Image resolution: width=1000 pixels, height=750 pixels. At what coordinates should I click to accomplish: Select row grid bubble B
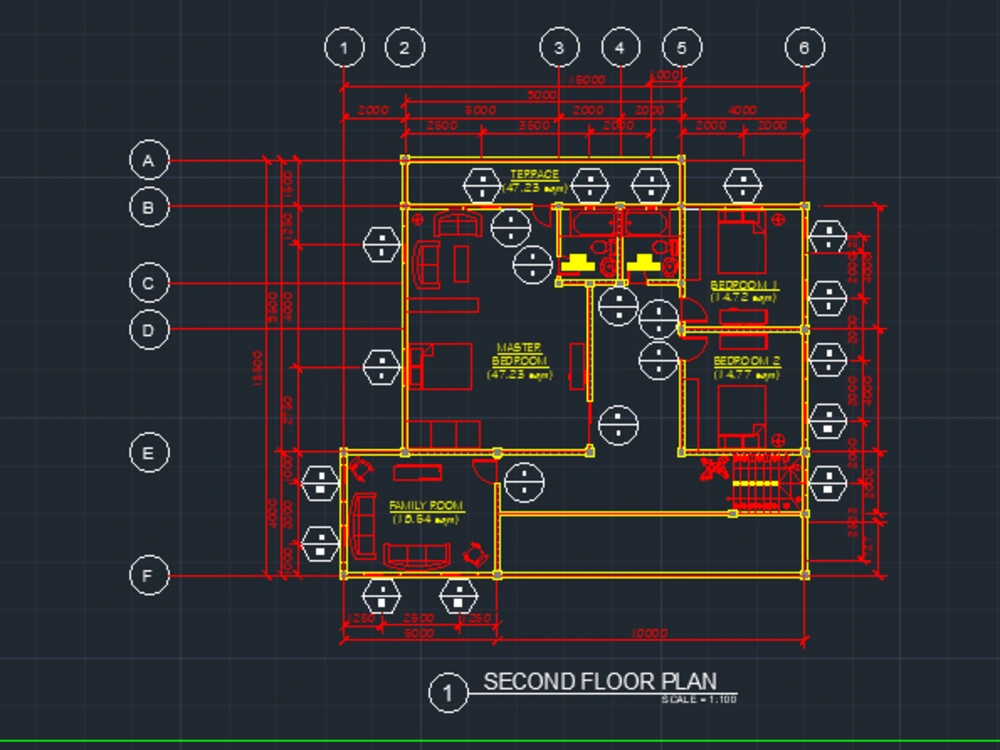click(x=149, y=207)
